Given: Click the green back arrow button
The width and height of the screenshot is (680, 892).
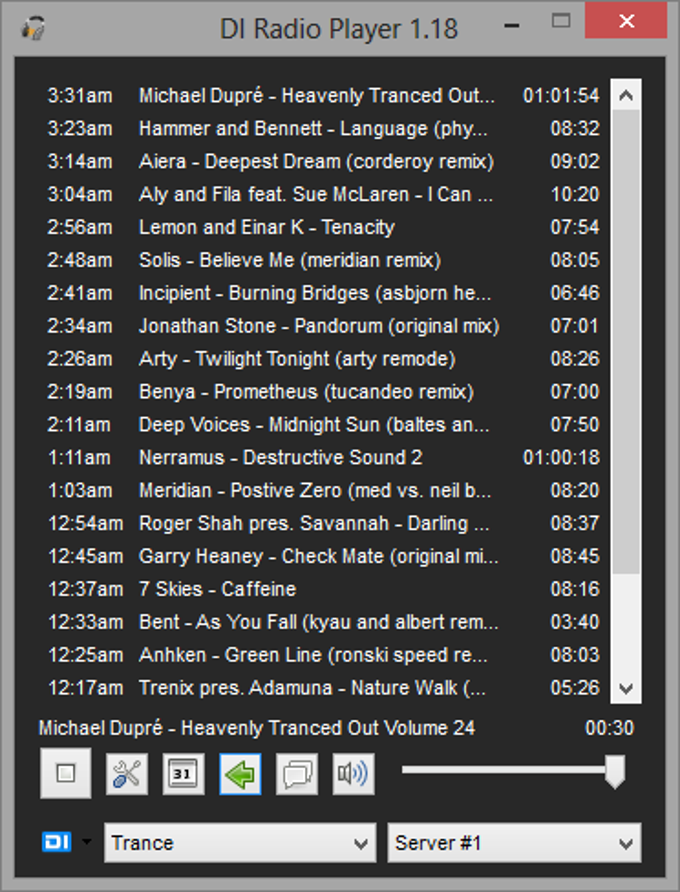Looking at the screenshot, I should click(x=240, y=774).
